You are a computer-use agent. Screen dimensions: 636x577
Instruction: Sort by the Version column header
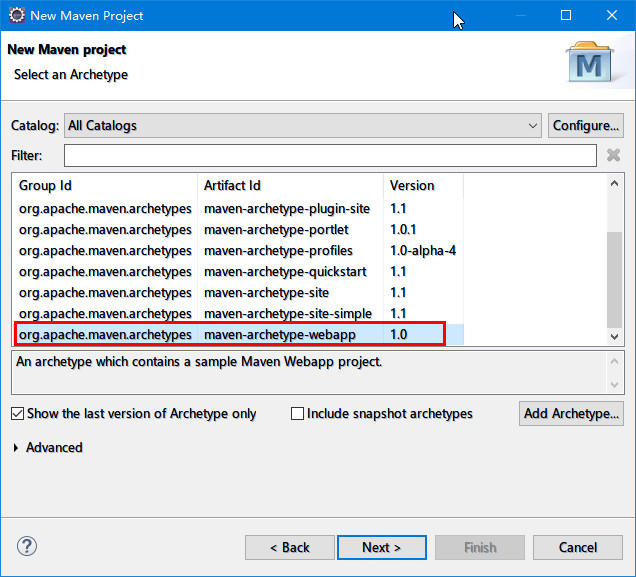click(x=423, y=185)
